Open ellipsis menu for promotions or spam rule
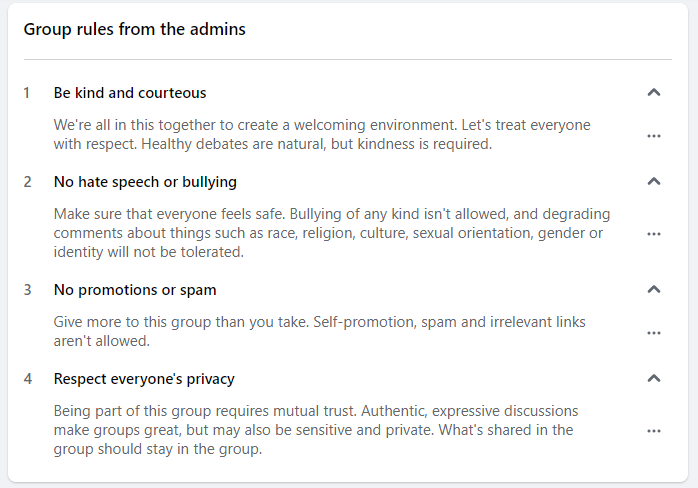698x488 pixels. coord(654,333)
